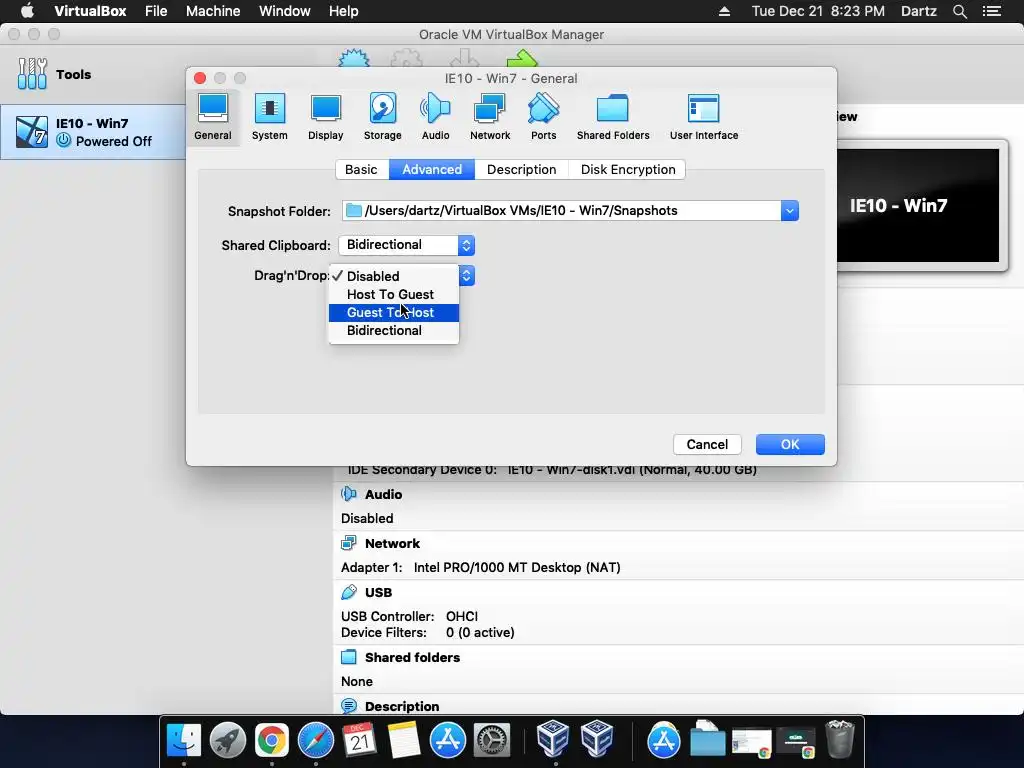Open Google Chrome from the Dock

pos(272,740)
